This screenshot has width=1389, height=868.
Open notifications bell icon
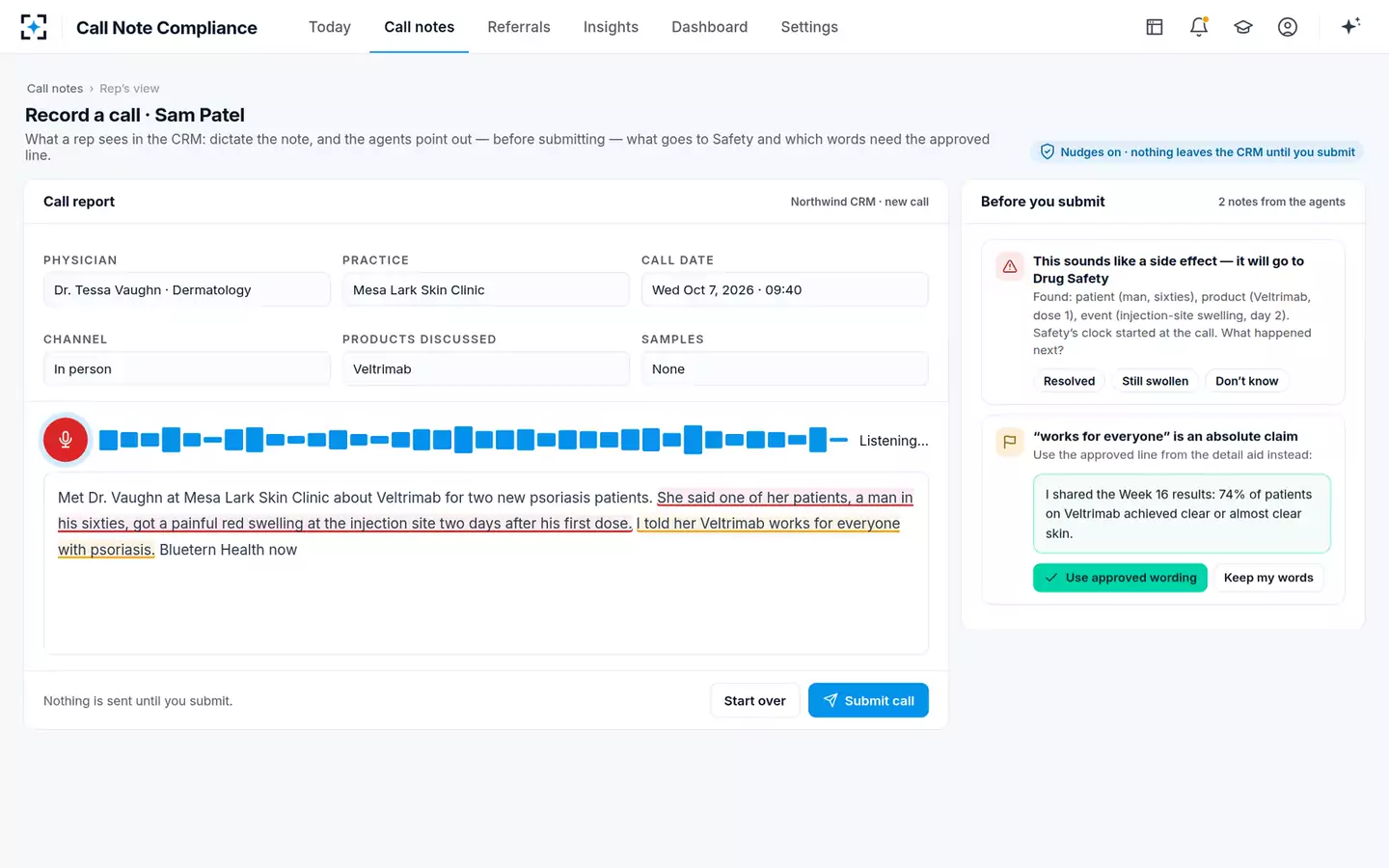coord(1199,27)
